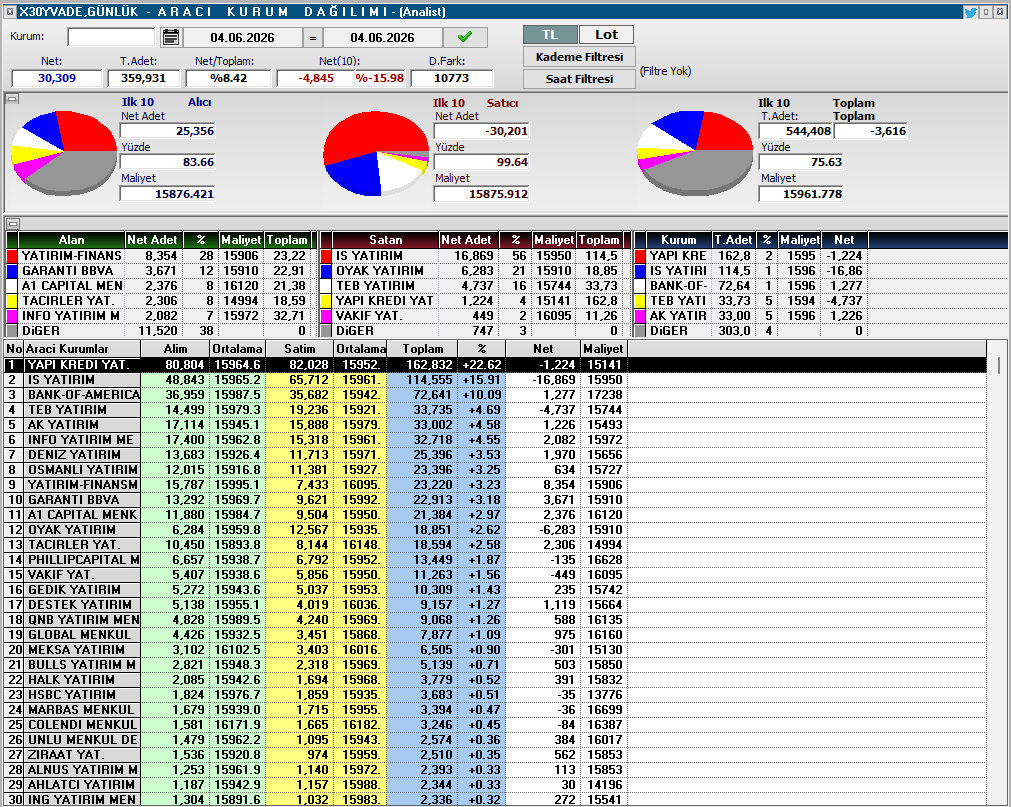Select the ING YATIRIM MEN row
This screenshot has width=1011, height=807.
pyautogui.click(x=495, y=799)
